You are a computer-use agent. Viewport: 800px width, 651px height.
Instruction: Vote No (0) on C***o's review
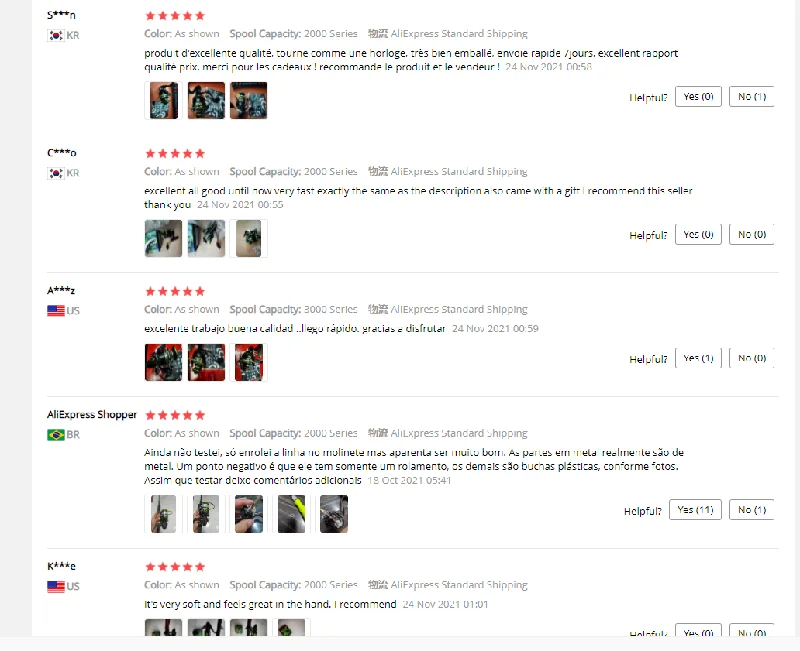pos(752,234)
